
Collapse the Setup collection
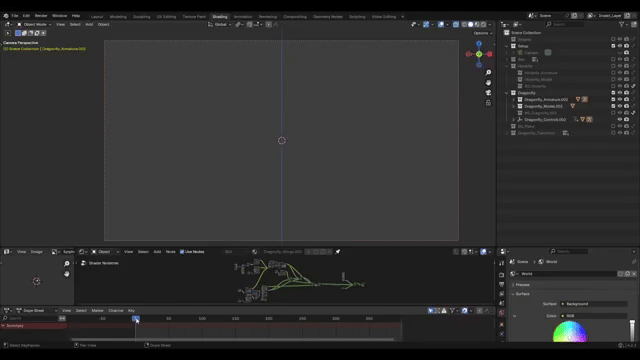(507, 46)
